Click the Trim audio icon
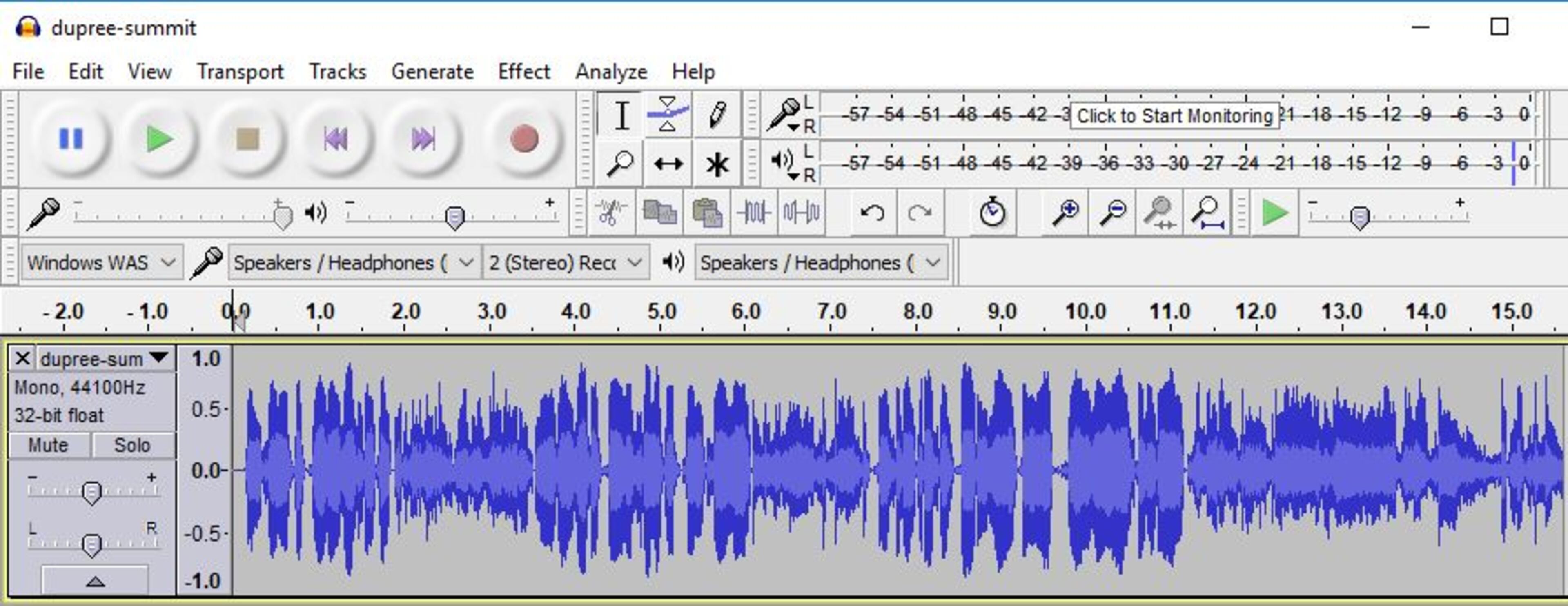Screen dimensions: 1568x606 click(753, 213)
